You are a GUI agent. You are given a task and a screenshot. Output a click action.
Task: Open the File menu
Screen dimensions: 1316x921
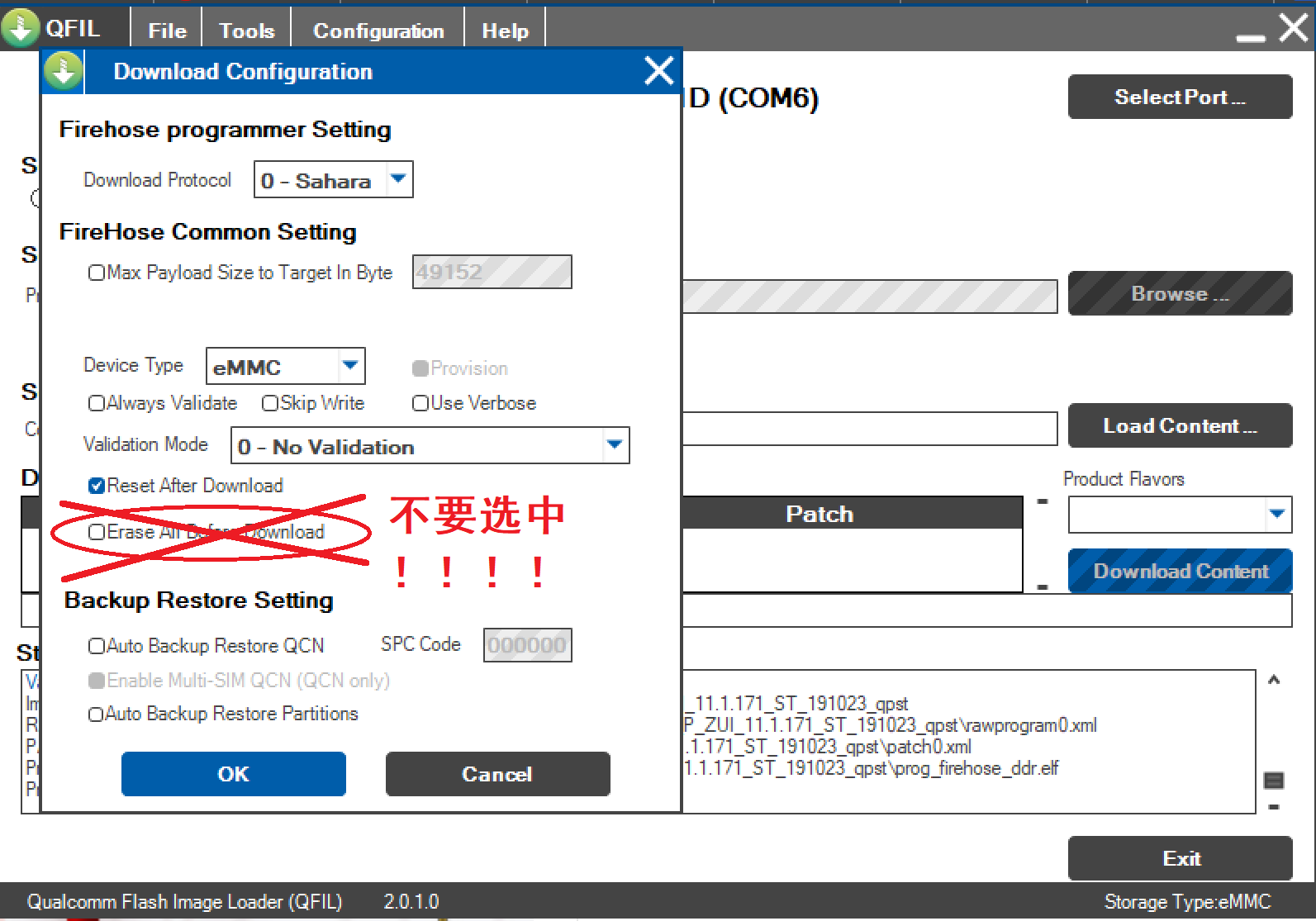167,31
